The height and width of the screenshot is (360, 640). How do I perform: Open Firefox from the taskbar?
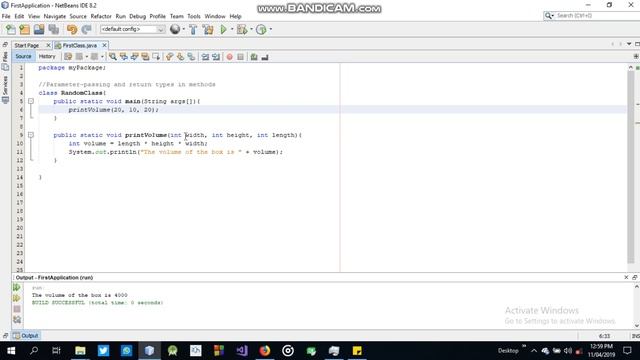pyautogui.click(x=265, y=351)
